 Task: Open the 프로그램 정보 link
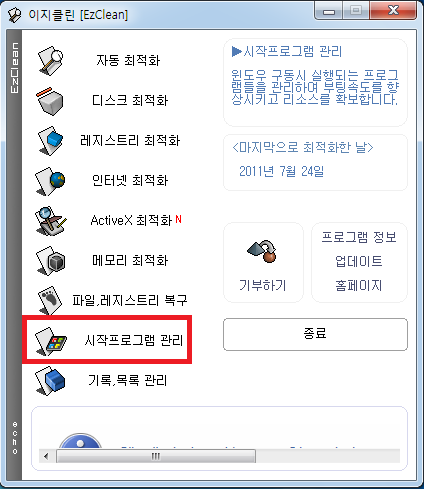tap(359, 237)
